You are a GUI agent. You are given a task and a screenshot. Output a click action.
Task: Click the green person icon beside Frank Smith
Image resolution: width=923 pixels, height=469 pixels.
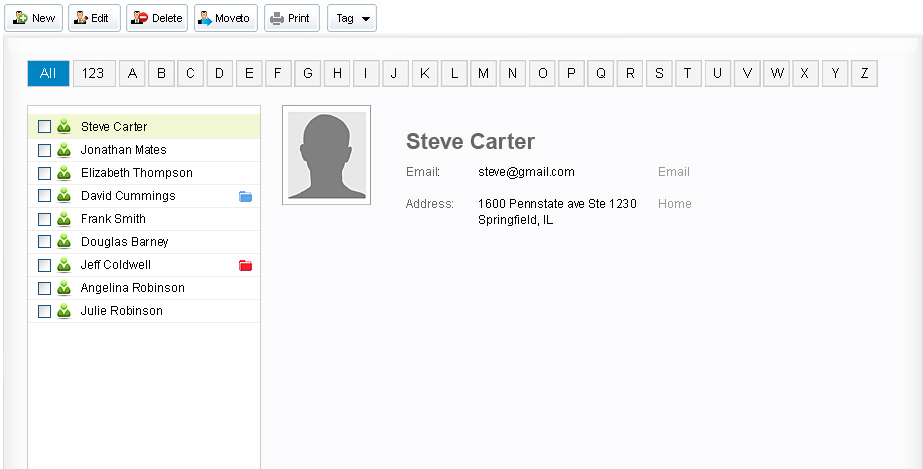click(x=64, y=219)
